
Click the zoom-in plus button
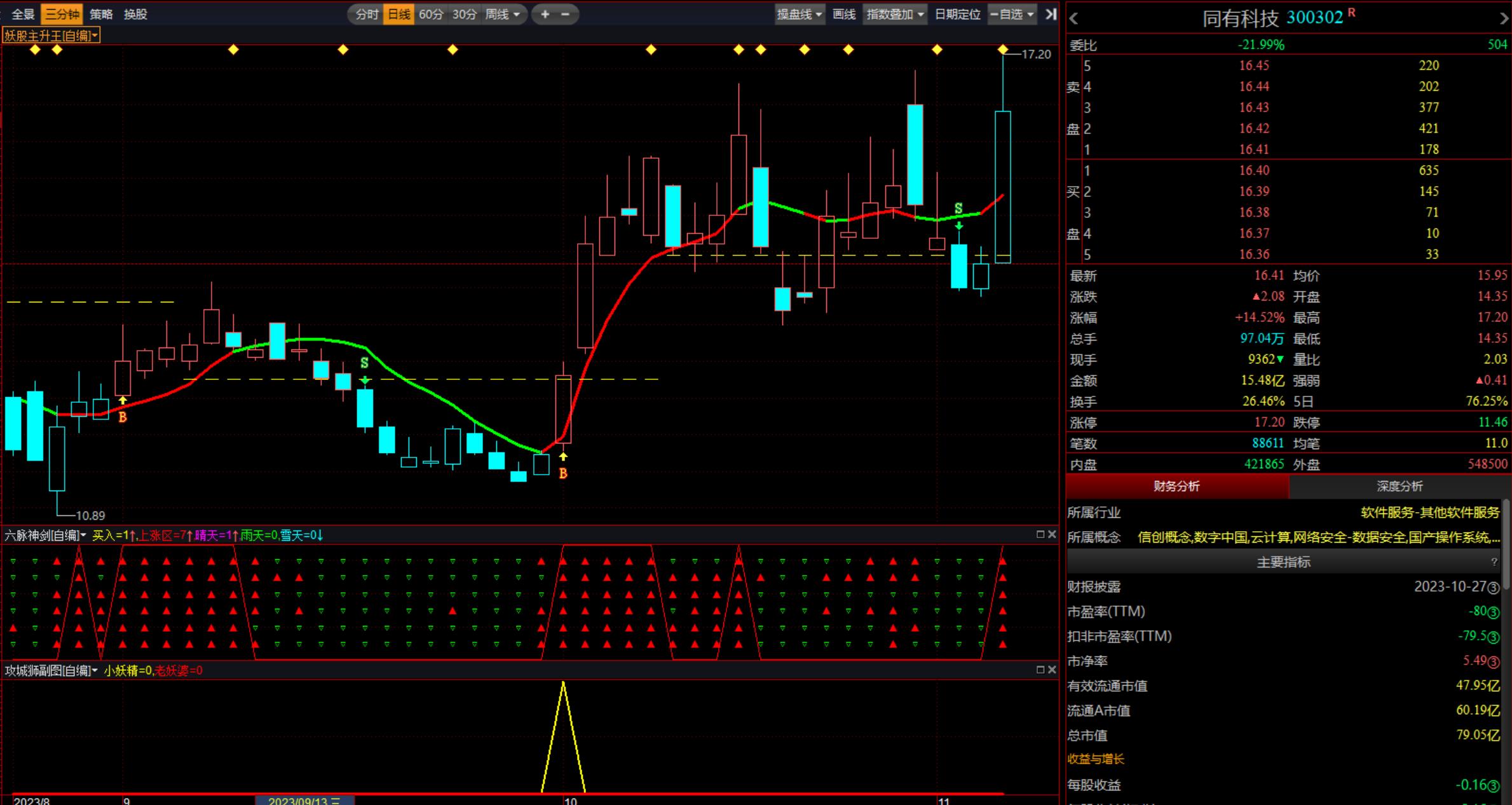[x=545, y=14]
